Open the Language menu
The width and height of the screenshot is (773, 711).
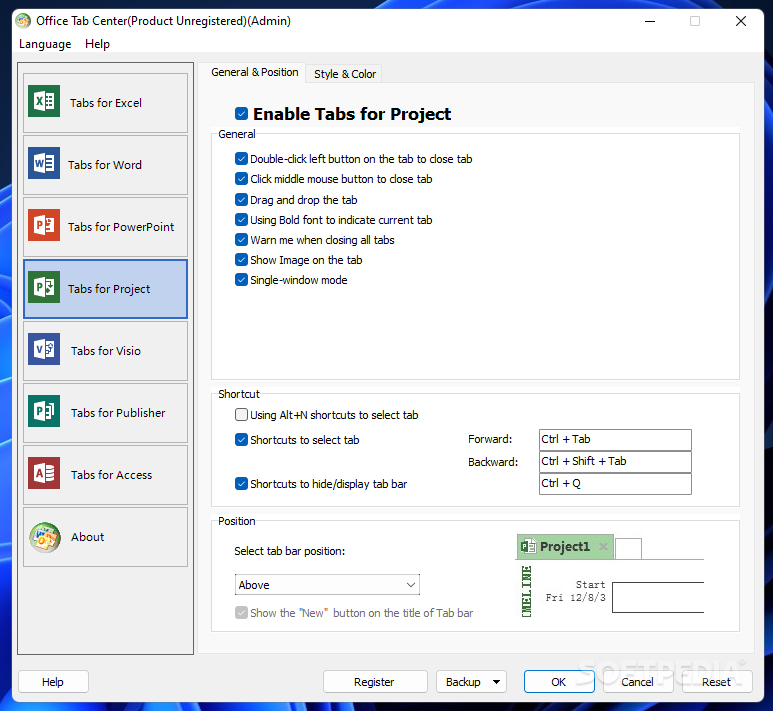tap(45, 44)
